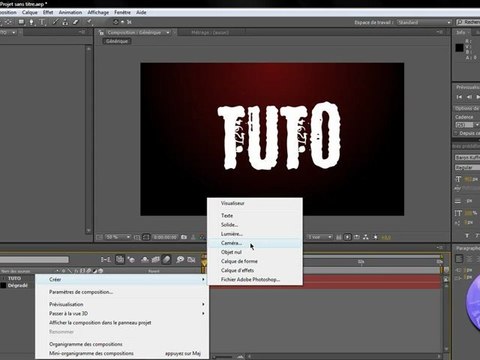The width and height of the screenshot is (480, 360).
Task: Expand the Prévisualisation submenu arrow
Action: point(203,304)
